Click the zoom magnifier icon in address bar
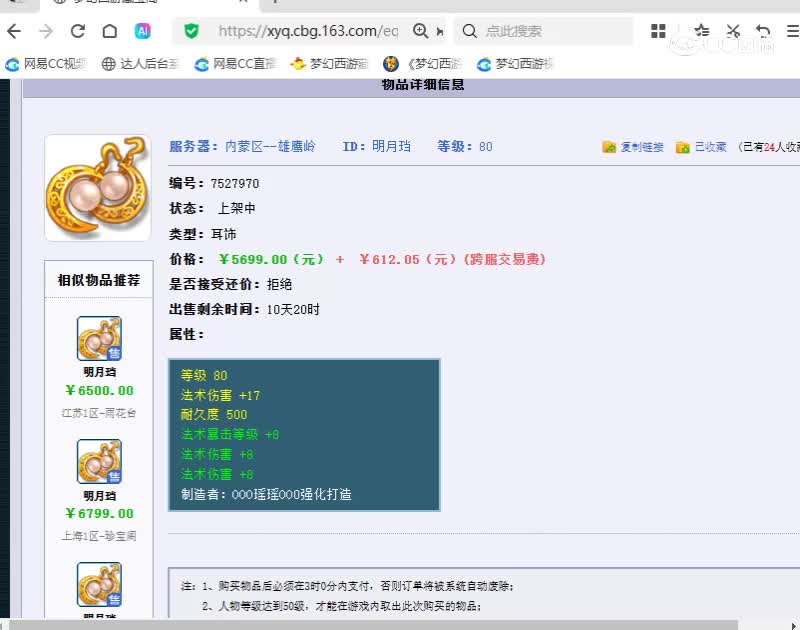The image size is (800, 630). tap(420, 31)
